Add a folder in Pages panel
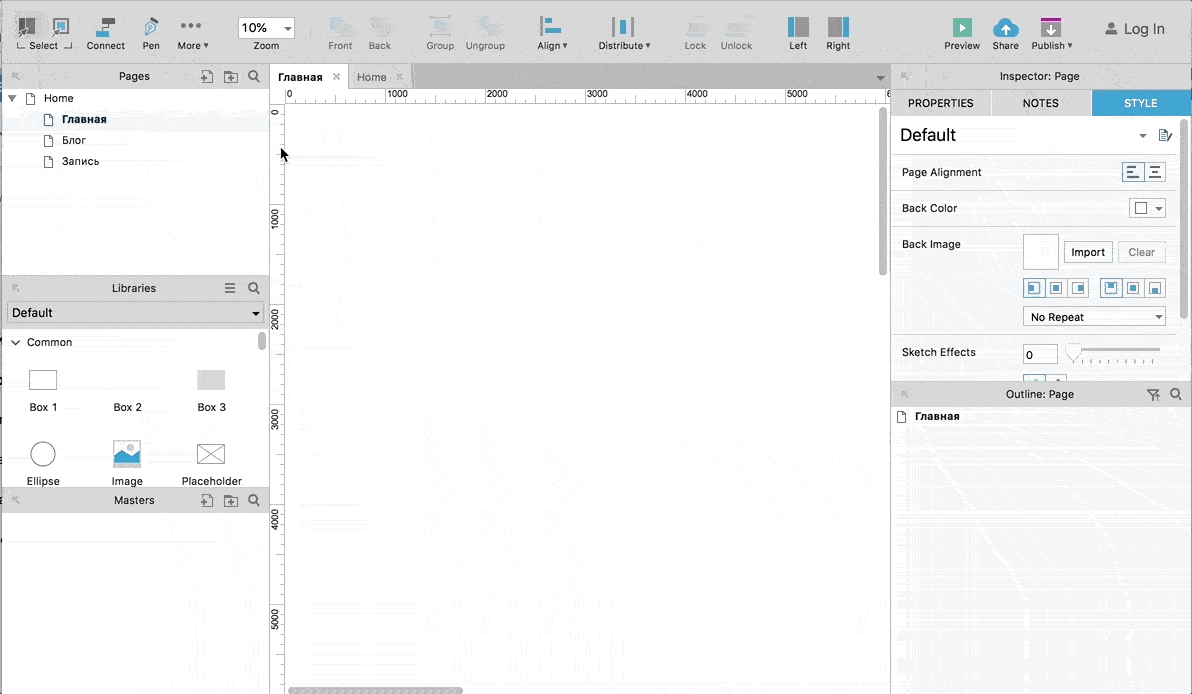 coord(230,76)
